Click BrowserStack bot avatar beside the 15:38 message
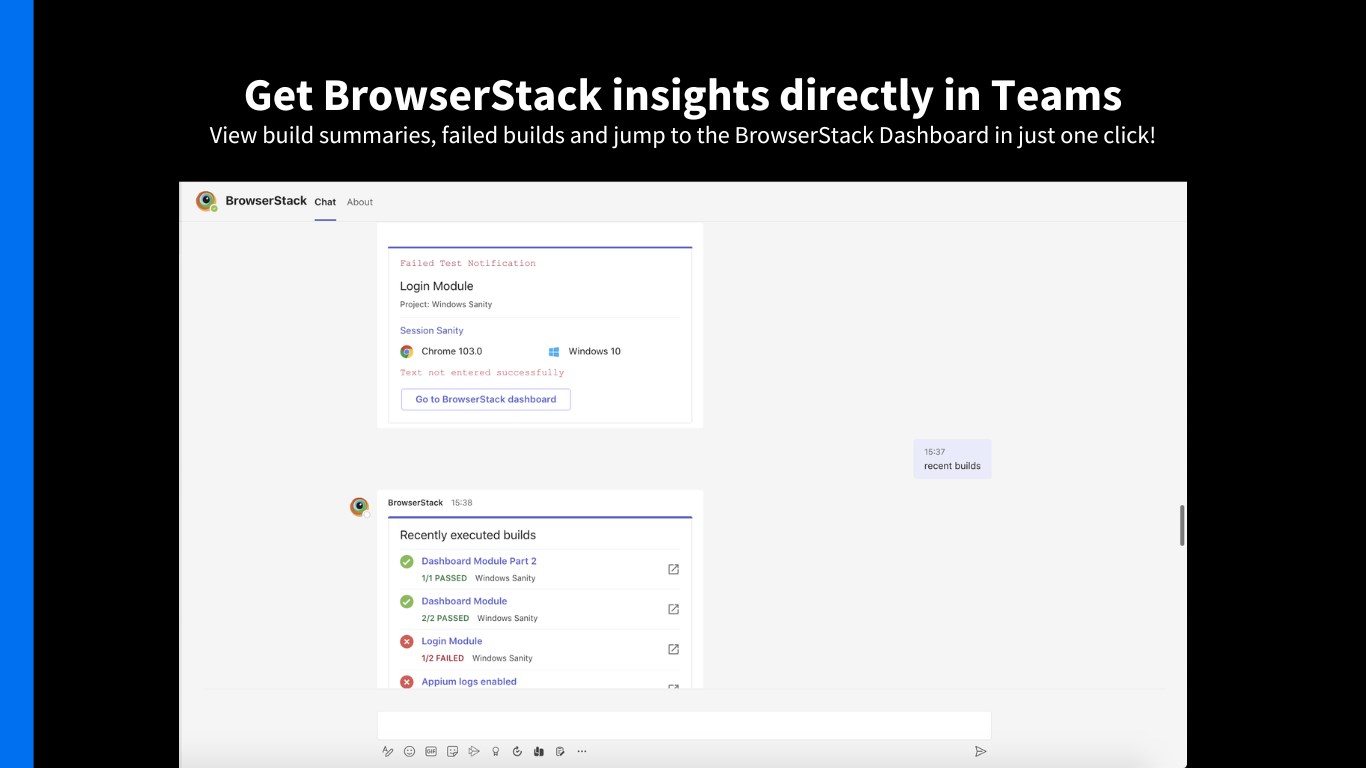The image size is (1366, 768). 359,507
